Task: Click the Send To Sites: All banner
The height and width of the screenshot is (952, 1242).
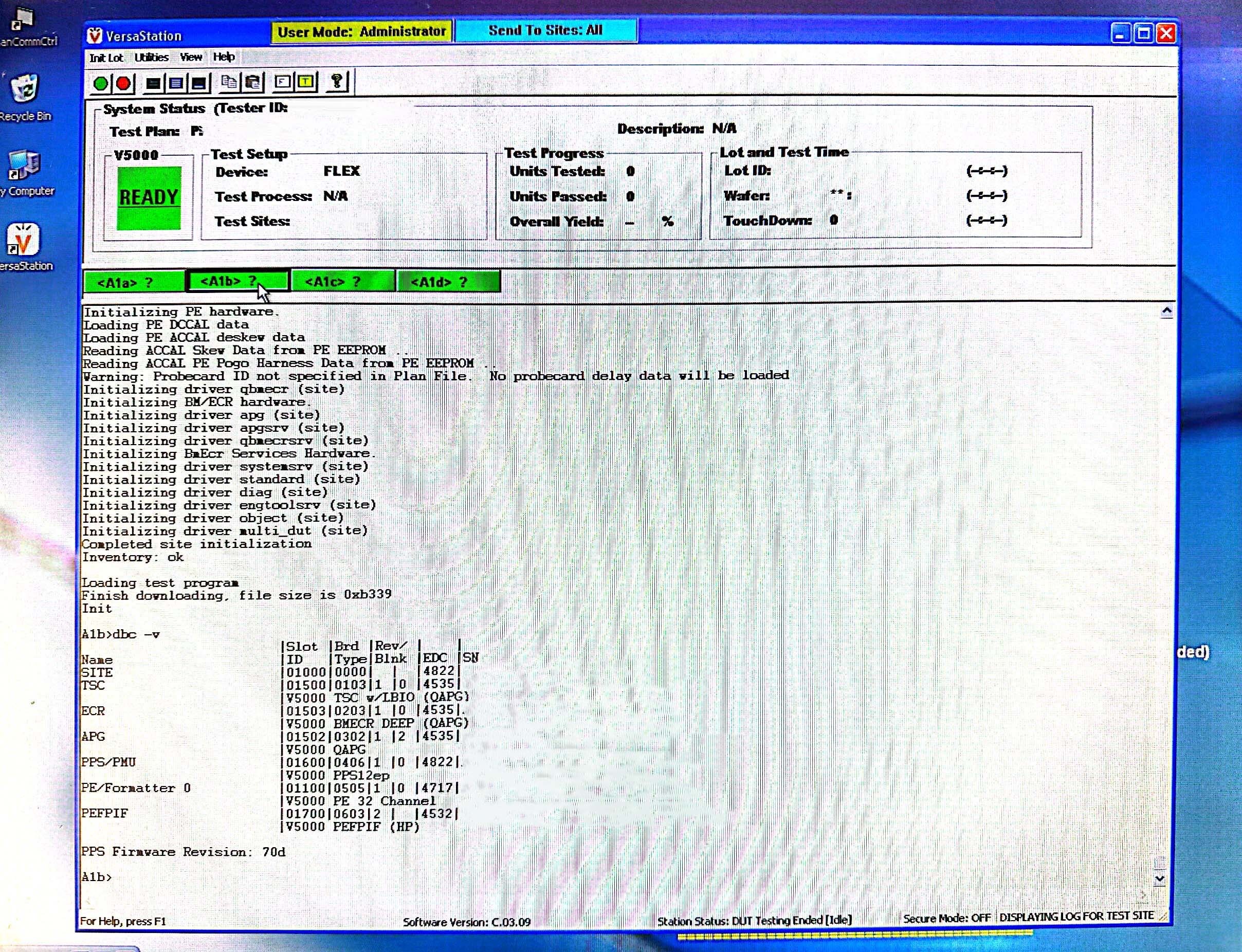Action: pyautogui.click(x=545, y=30)
